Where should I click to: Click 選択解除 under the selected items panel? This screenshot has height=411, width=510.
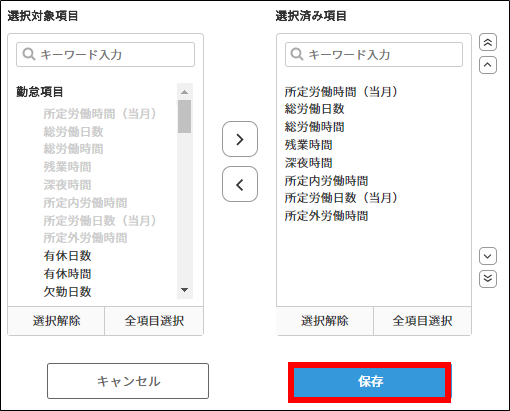point(325,321)
